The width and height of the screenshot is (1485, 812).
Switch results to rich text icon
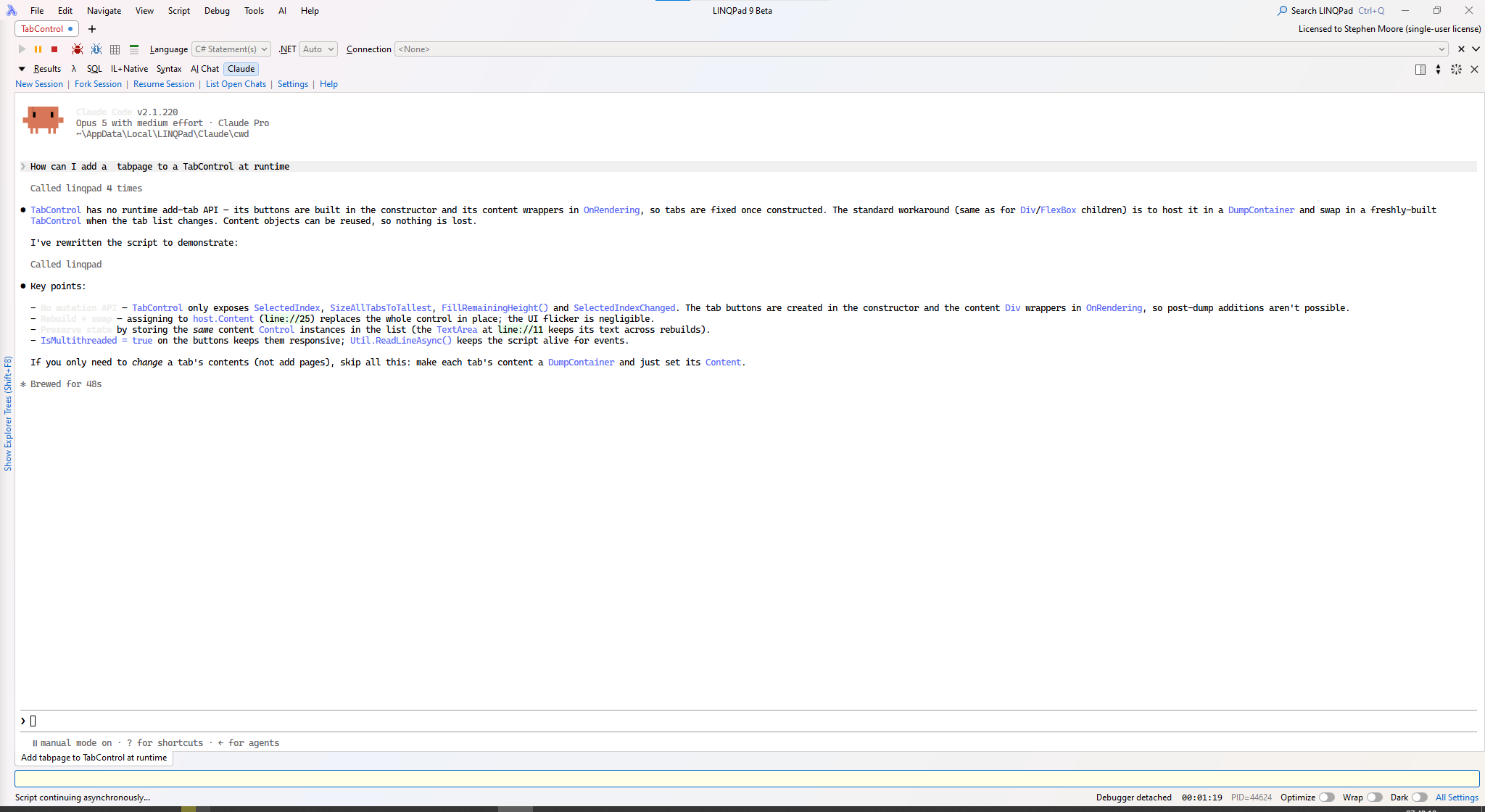tap(134, 49)
